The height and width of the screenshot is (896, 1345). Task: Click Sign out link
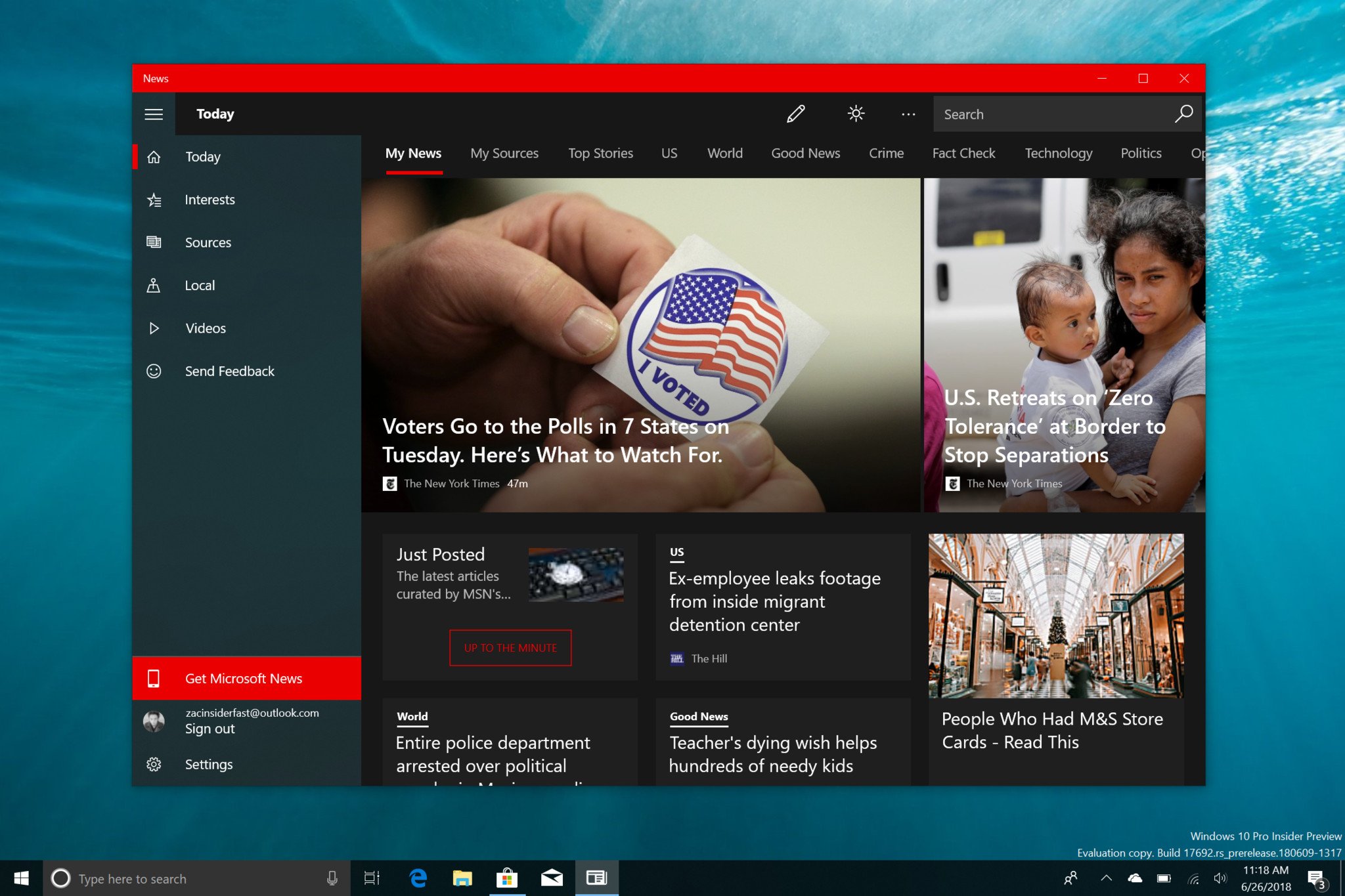[x=210, y=729]
